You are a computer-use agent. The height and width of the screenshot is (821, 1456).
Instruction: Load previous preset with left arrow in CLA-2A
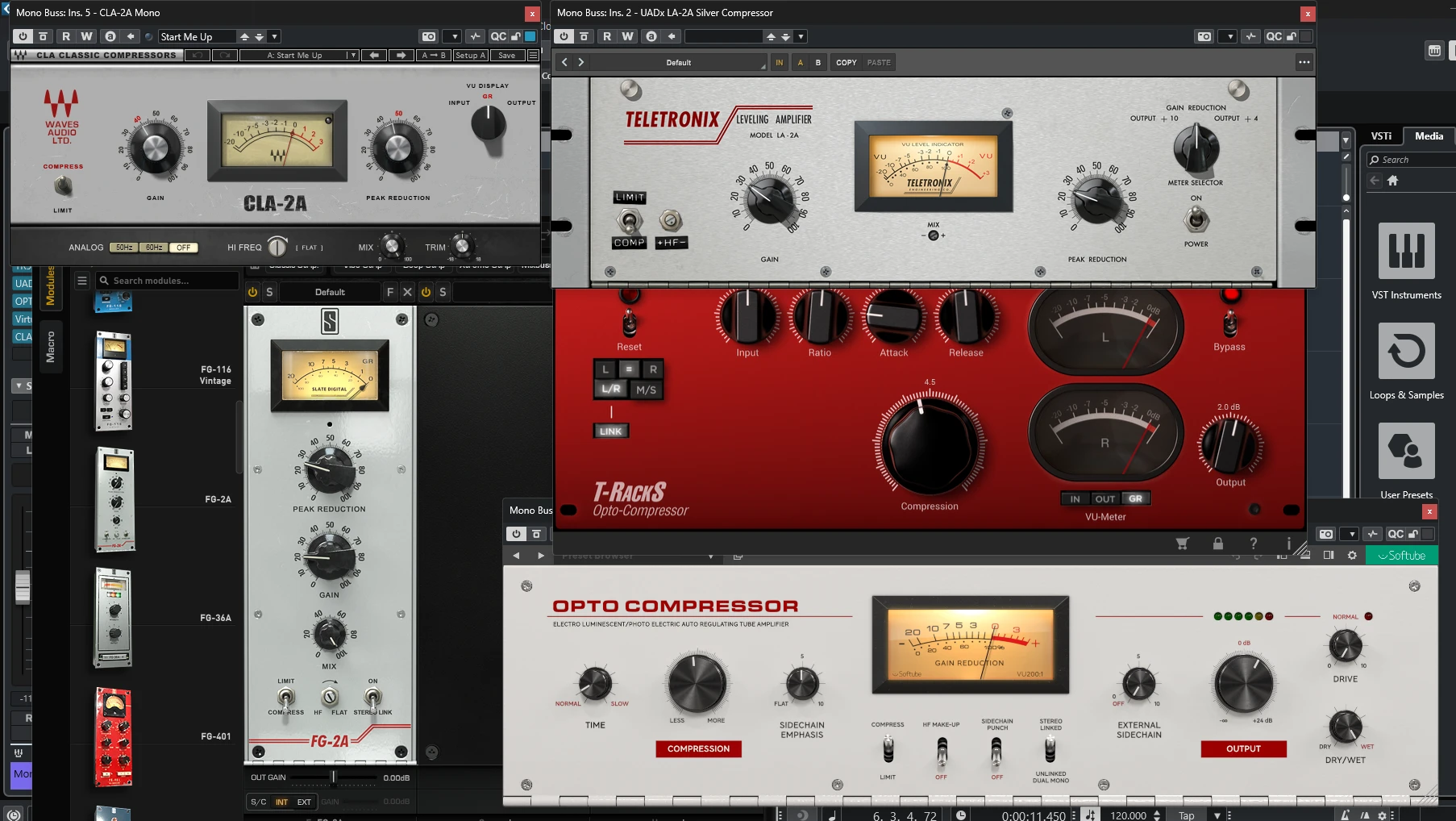[374, 55]
